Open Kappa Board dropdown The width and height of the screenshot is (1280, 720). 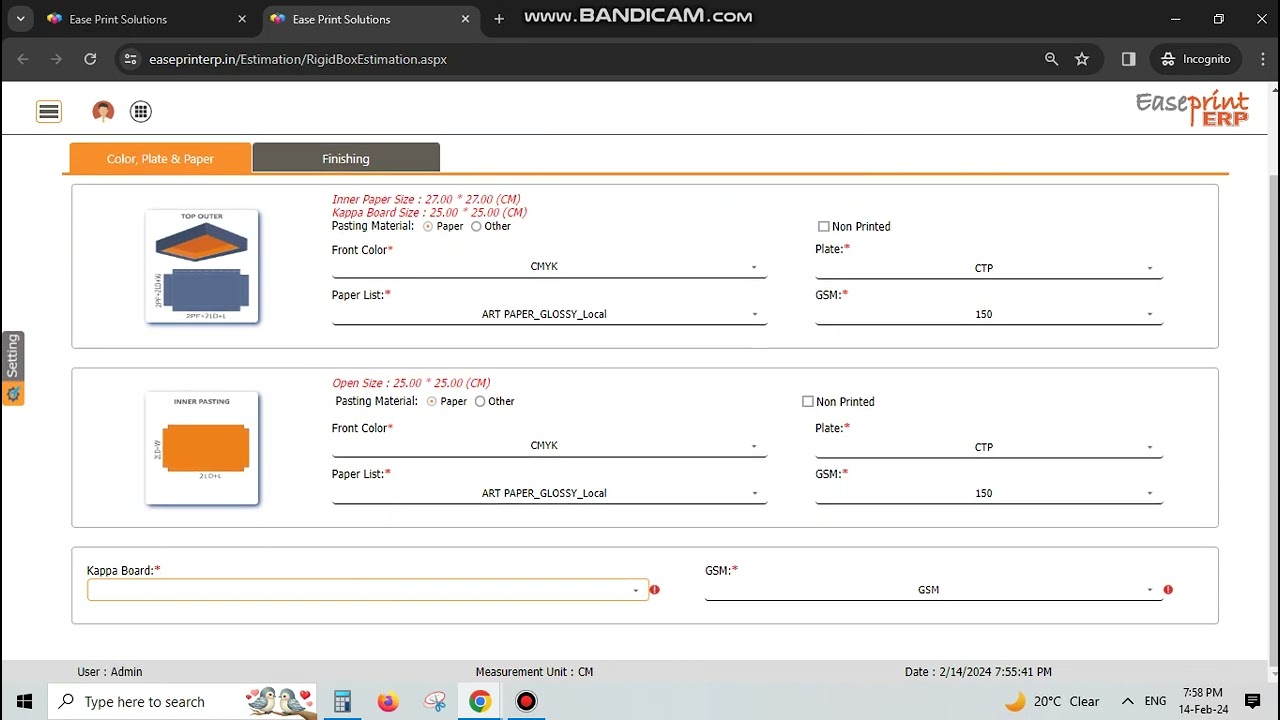(367, 590)
